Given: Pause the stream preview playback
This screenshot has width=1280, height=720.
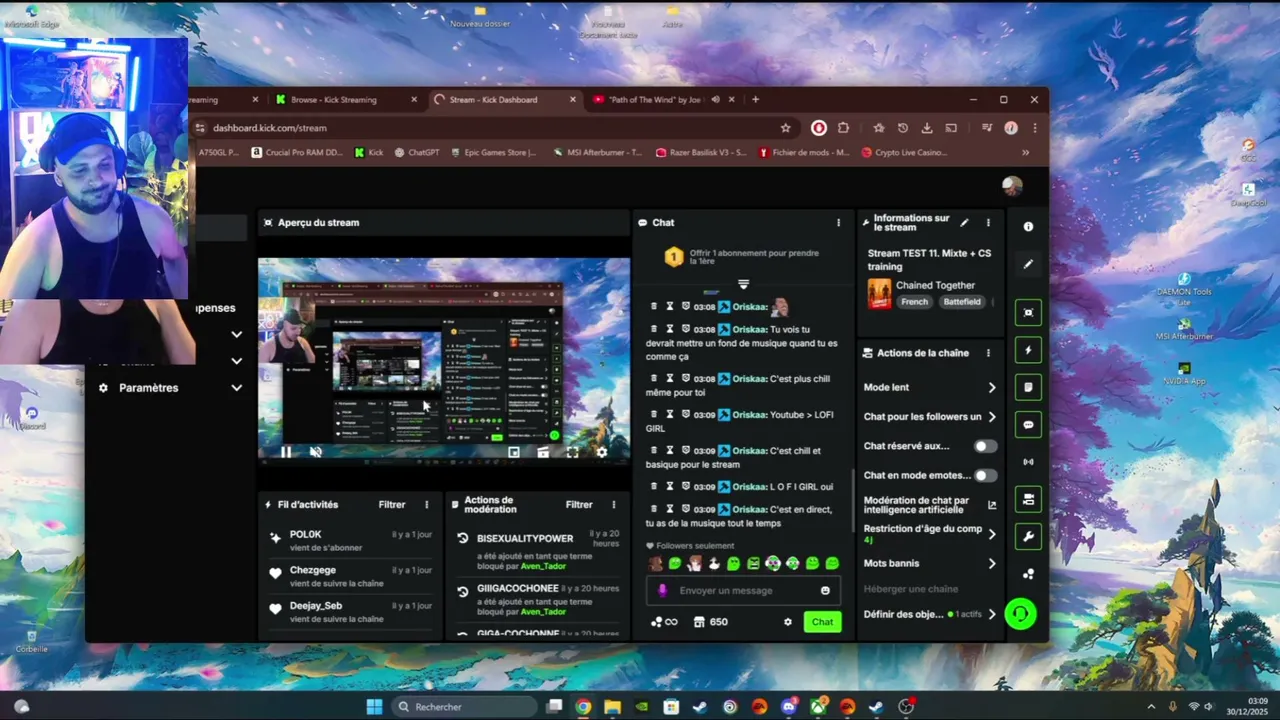Looking at the screenshot, I should coord(286,452).
